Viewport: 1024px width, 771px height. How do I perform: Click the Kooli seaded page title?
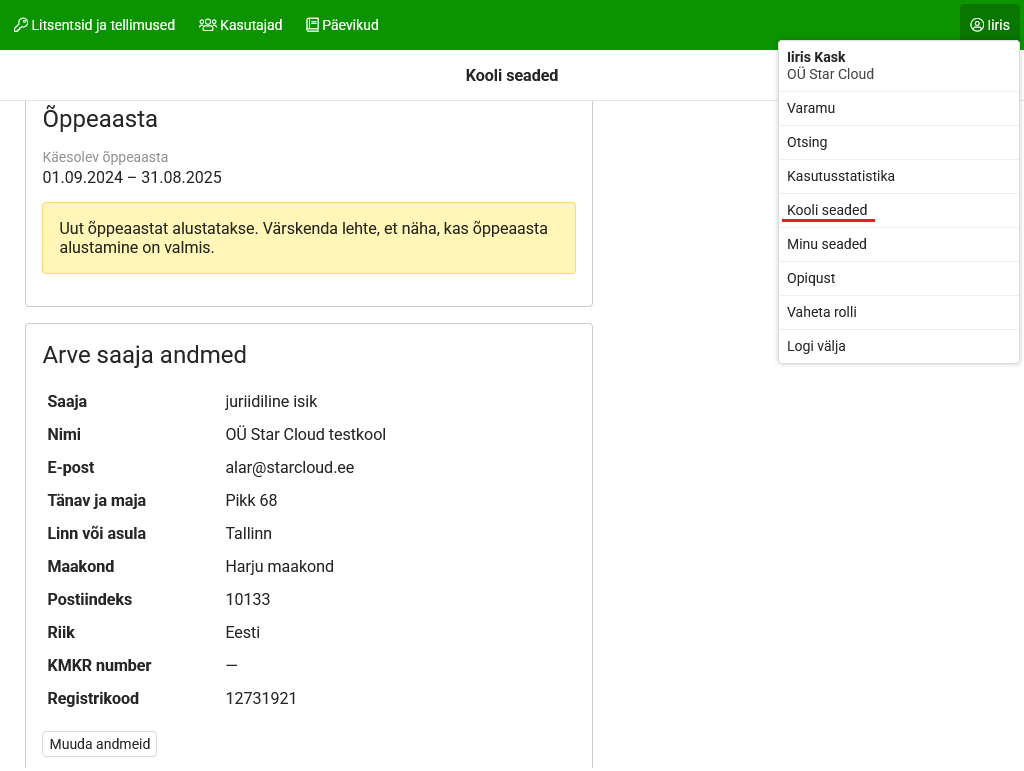(512, 76)
